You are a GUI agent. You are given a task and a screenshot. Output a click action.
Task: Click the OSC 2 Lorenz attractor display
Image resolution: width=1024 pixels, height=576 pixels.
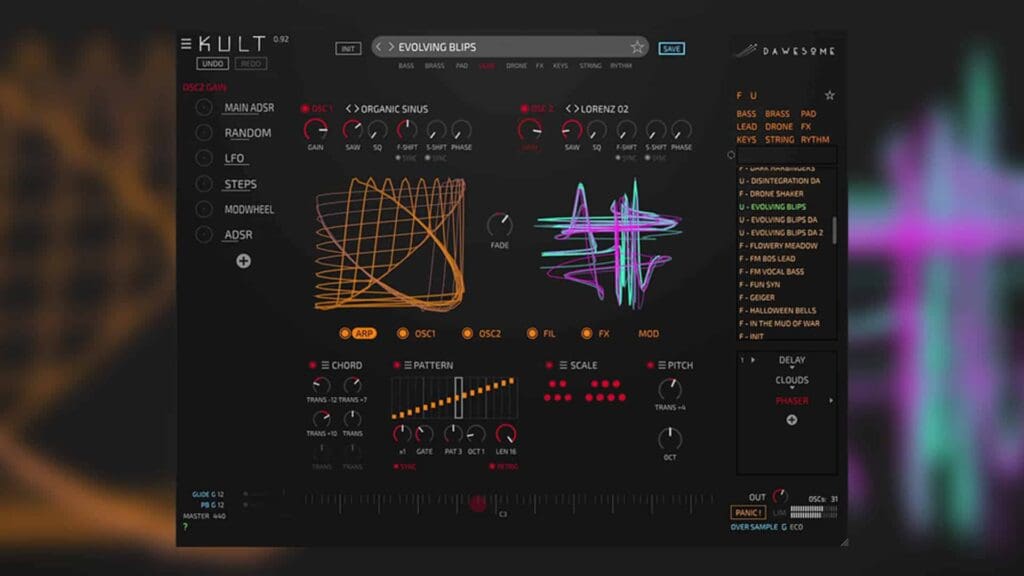[x=609, y=243]
